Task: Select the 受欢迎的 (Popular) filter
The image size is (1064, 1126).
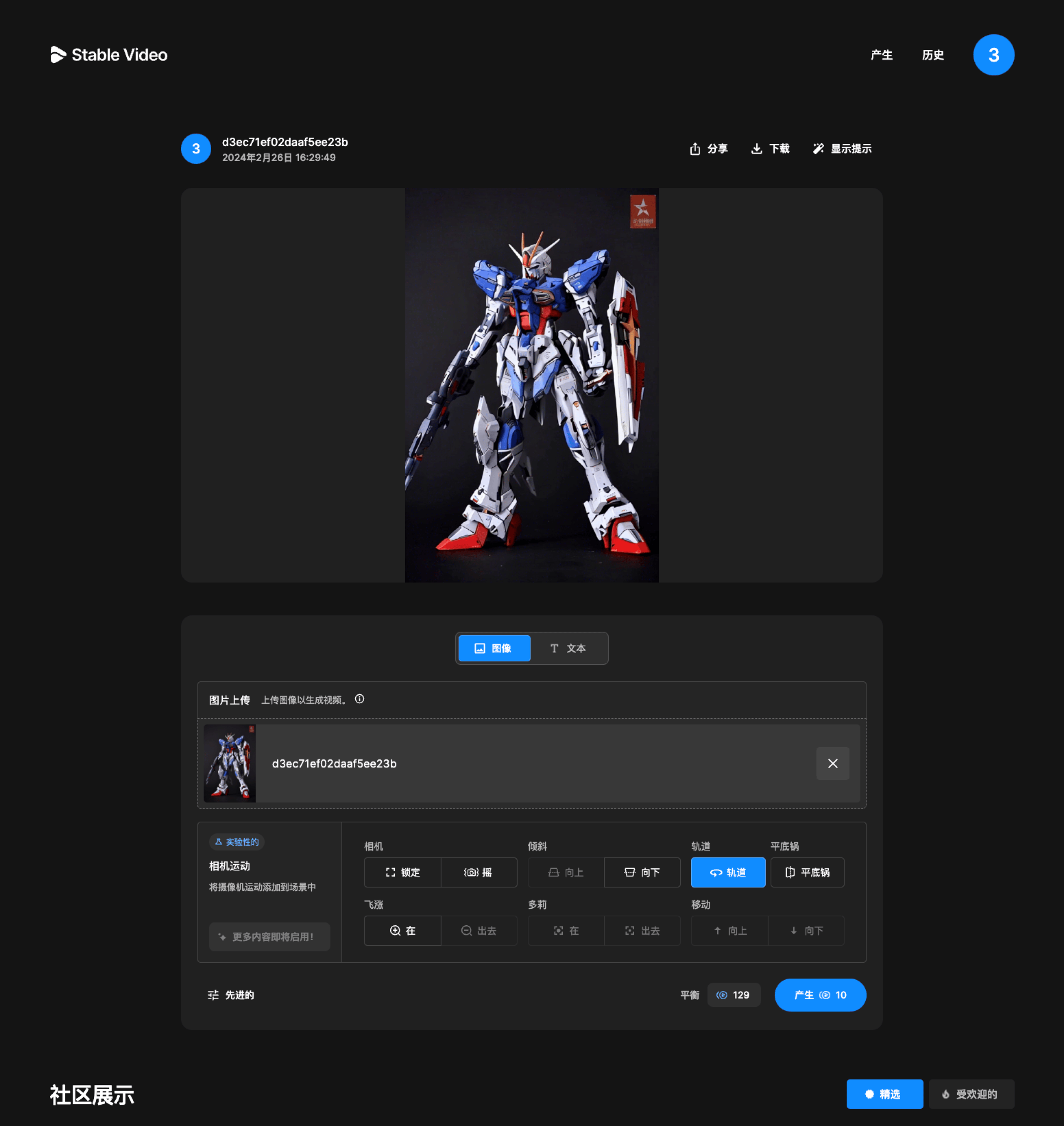Action: coord(971,1094)
